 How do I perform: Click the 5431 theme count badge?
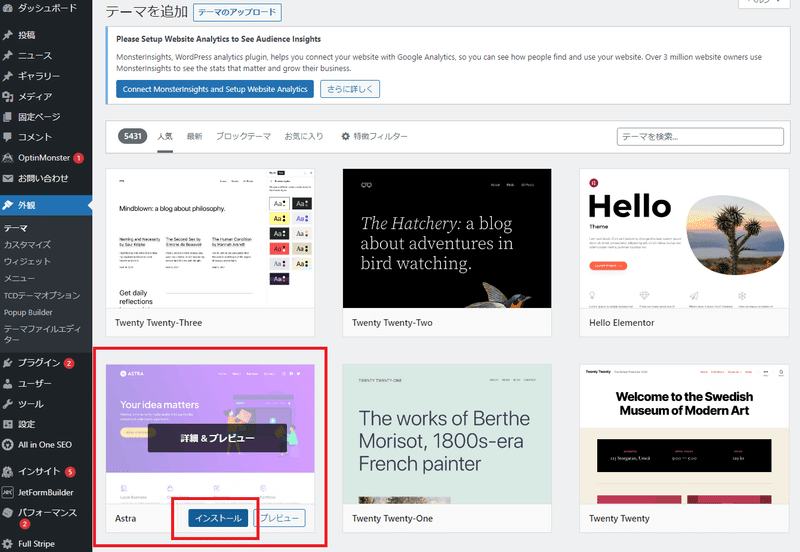(133, 136)
